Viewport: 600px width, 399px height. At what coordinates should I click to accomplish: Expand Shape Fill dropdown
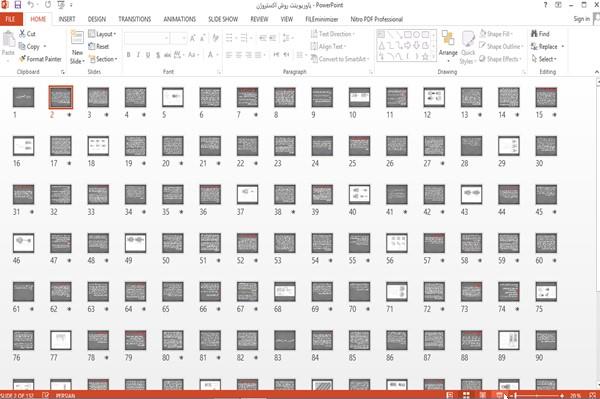click(496, 34)
